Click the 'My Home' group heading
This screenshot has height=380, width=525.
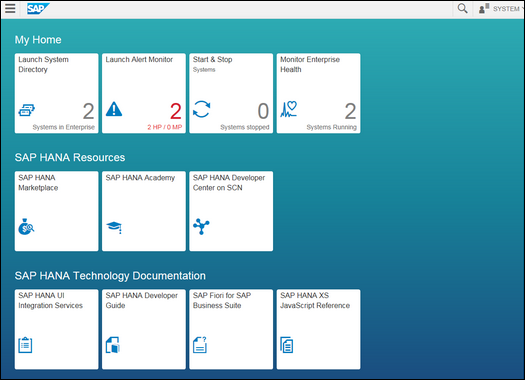pyautogui.click(x=38, y=40)
